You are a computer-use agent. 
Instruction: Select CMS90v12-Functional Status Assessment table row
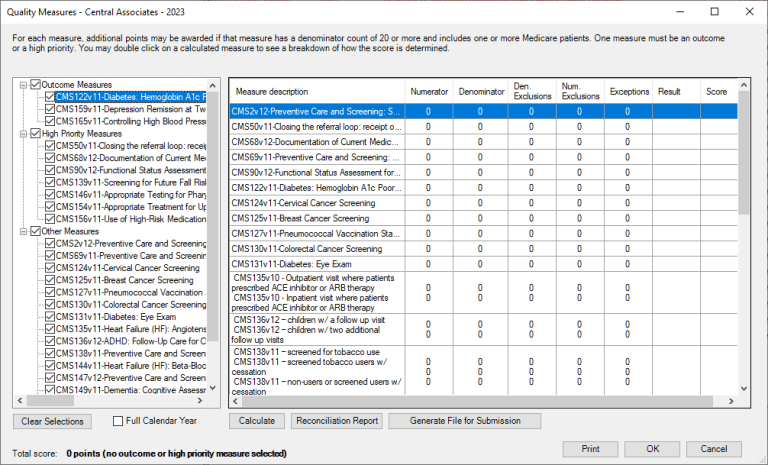483,172
